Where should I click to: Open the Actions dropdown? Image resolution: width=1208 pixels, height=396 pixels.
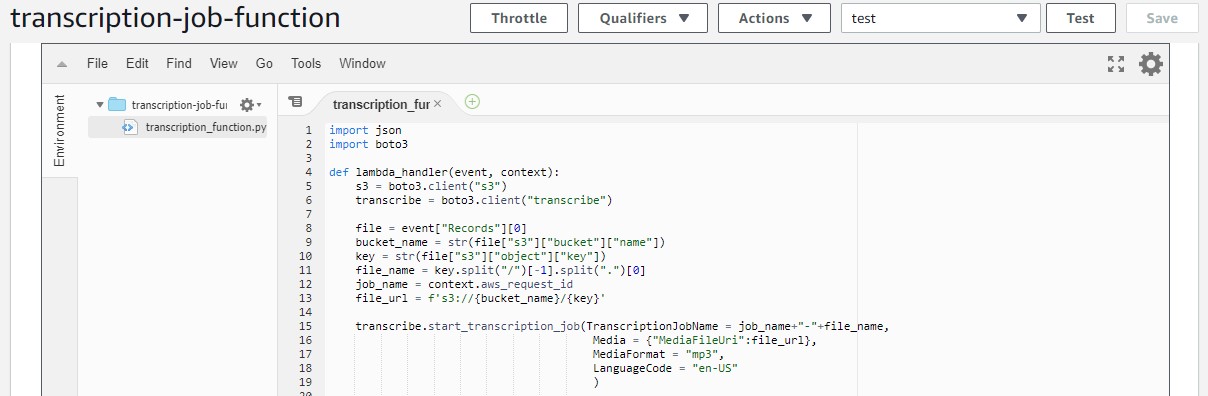point(774,18)
